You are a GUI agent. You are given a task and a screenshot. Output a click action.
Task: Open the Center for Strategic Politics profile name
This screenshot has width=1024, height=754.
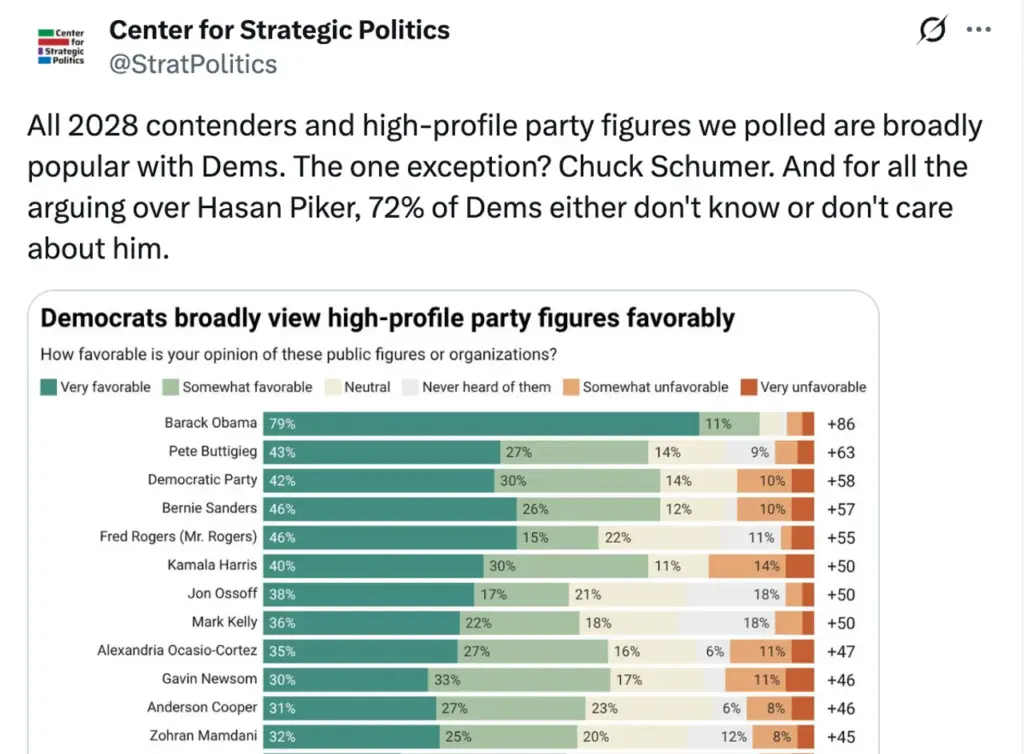click(279, 30)
